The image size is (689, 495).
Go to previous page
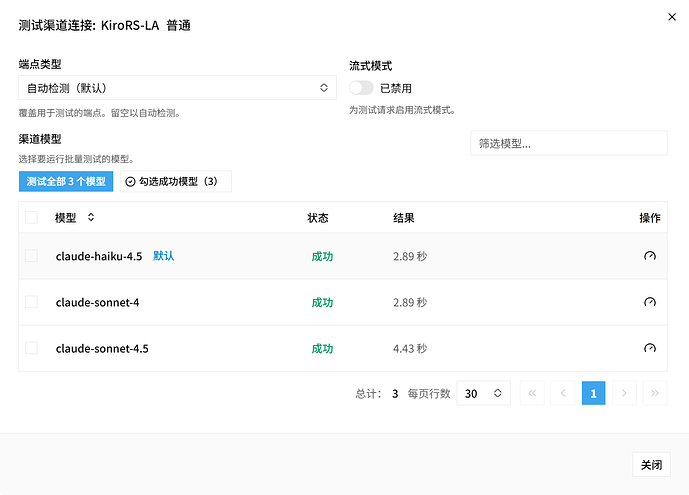[x=563, y=393]
